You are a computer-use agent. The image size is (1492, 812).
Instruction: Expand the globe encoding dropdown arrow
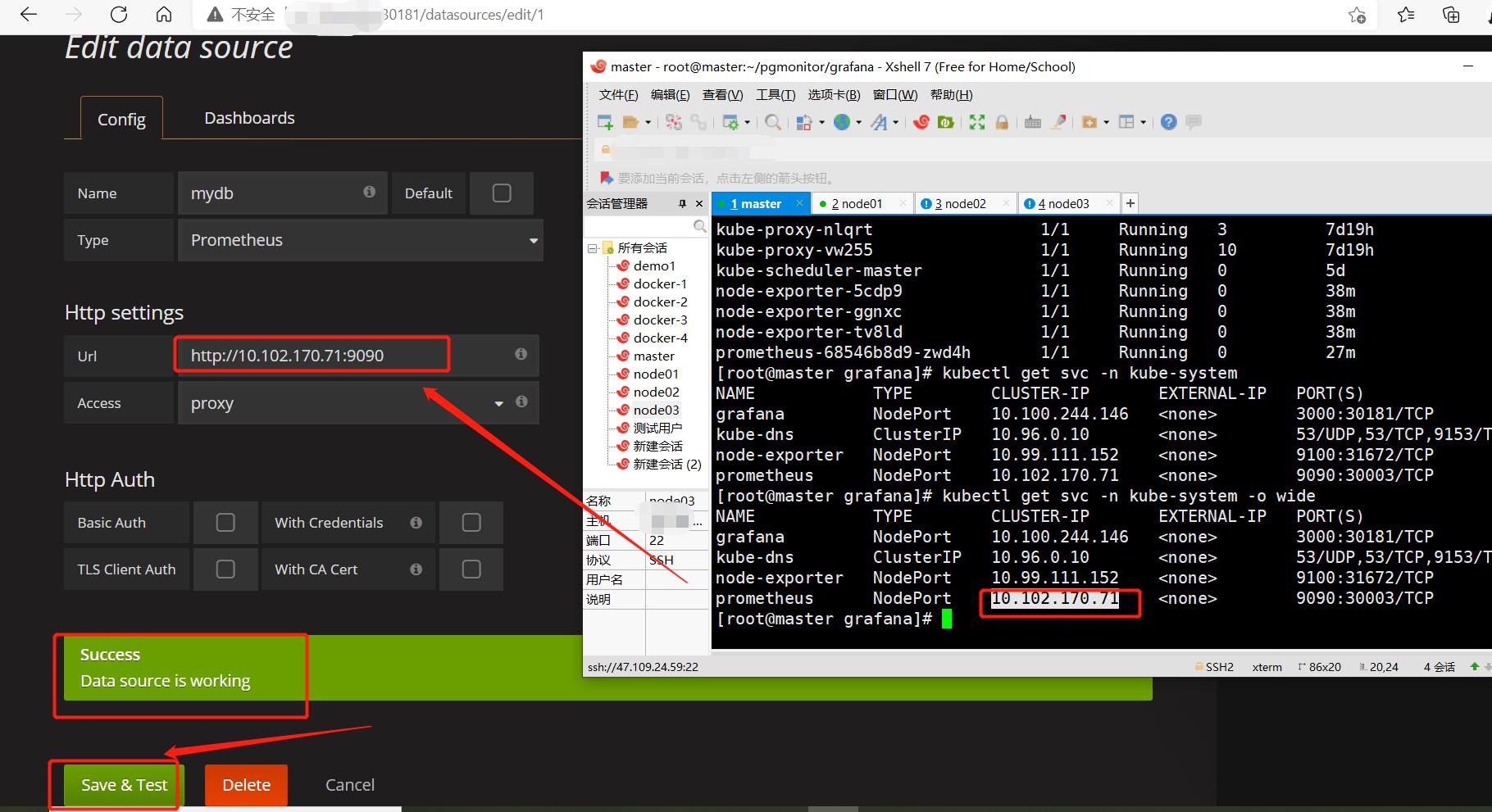click(859, 123)
